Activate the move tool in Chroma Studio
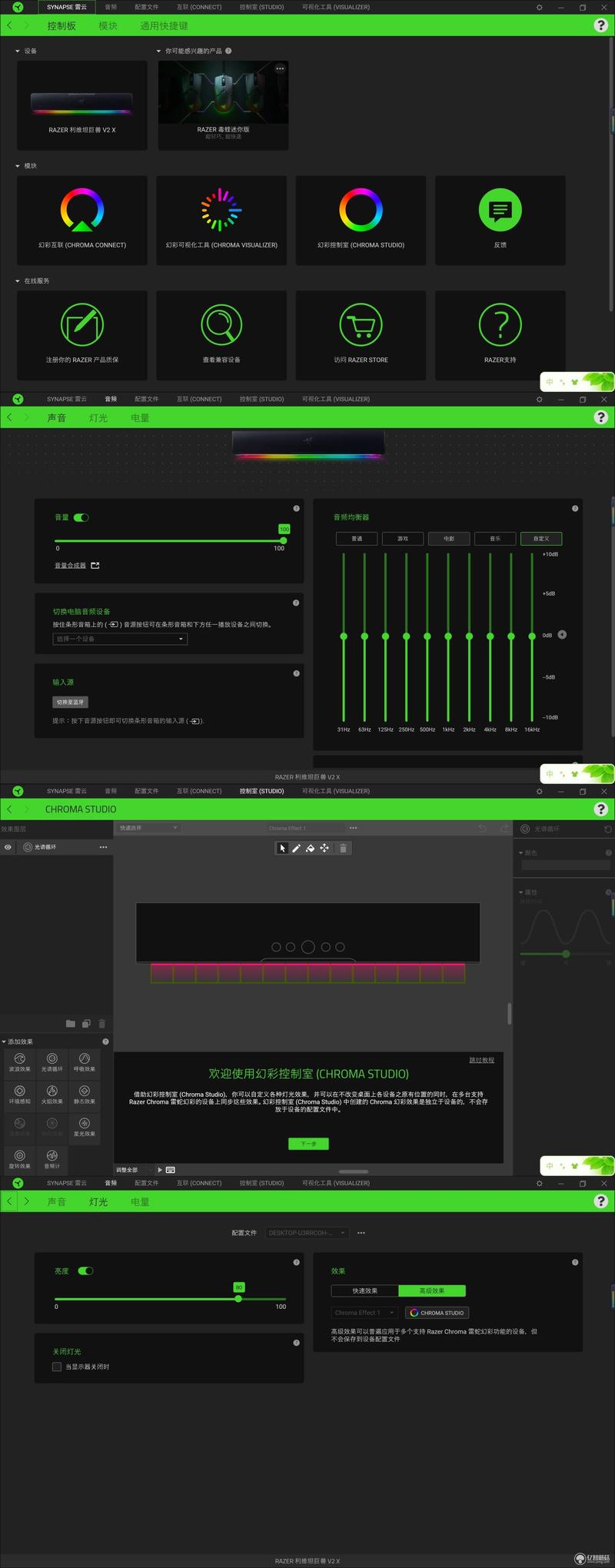Viewport: 615px width, 1568px height. [x=324, y=848]
